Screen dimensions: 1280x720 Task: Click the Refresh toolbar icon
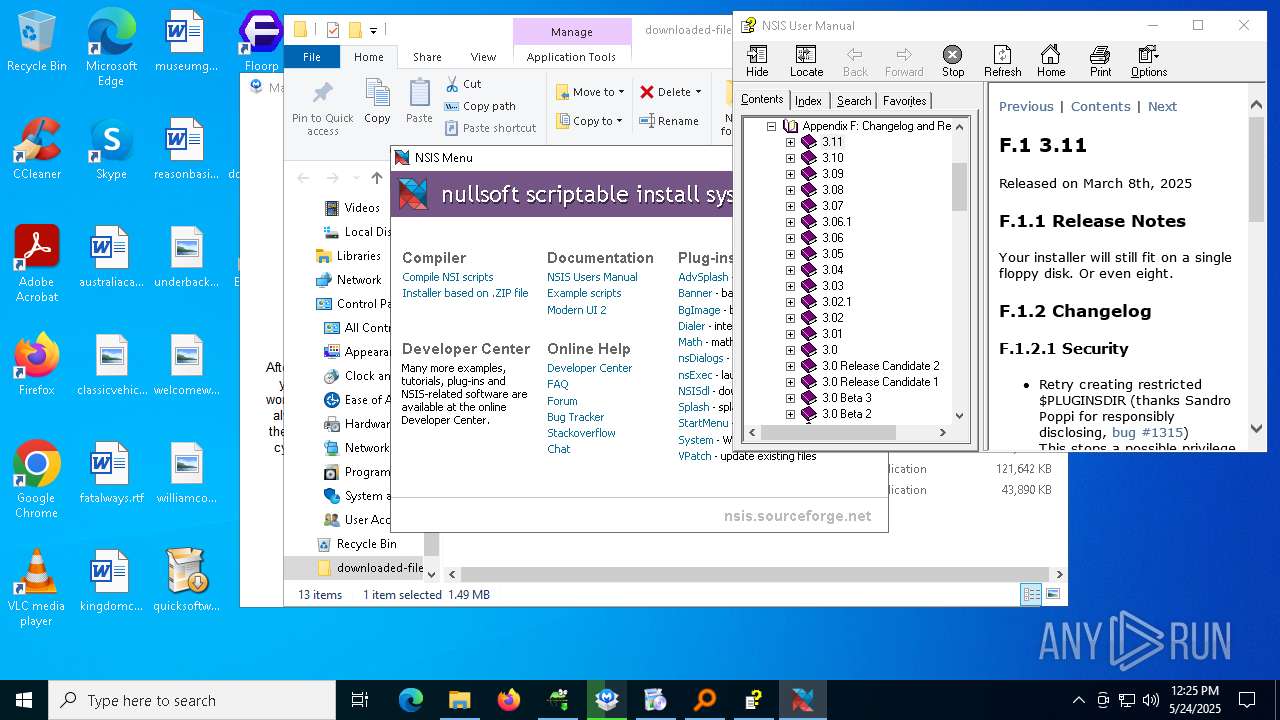[1002, 61]
